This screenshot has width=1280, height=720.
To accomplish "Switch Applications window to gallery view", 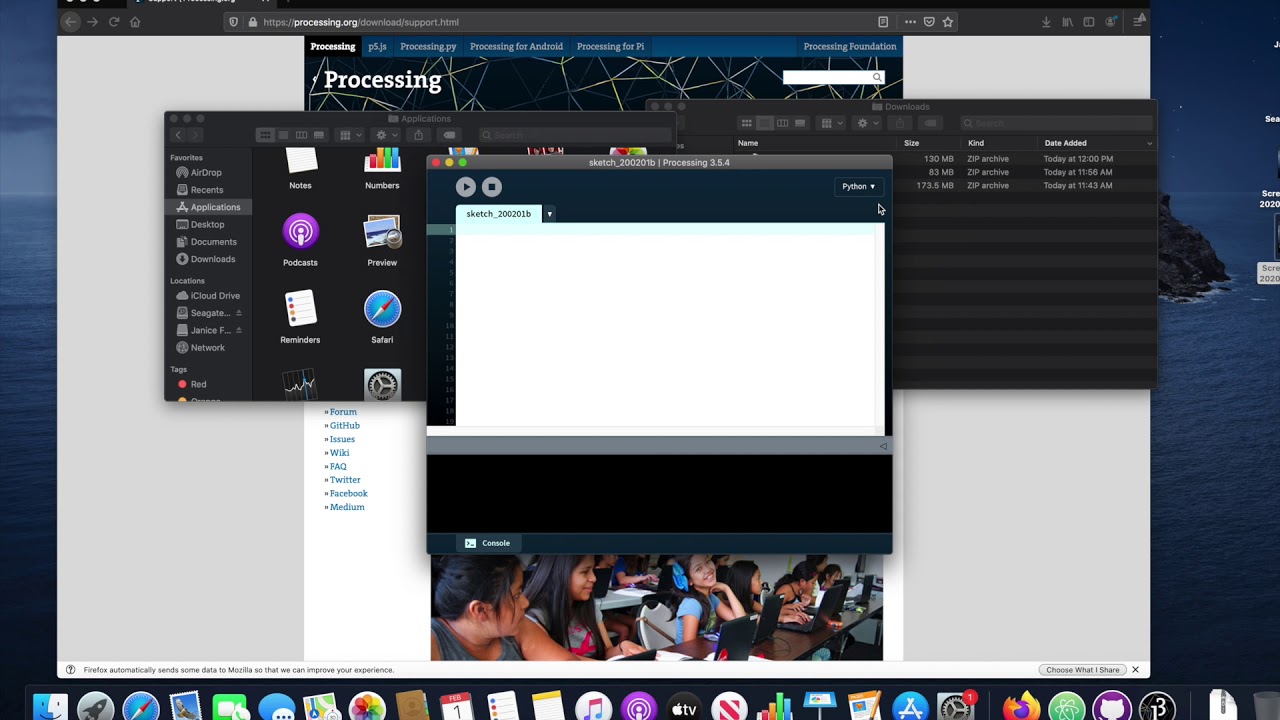I will pyautogui.click(x=319, y=135).
